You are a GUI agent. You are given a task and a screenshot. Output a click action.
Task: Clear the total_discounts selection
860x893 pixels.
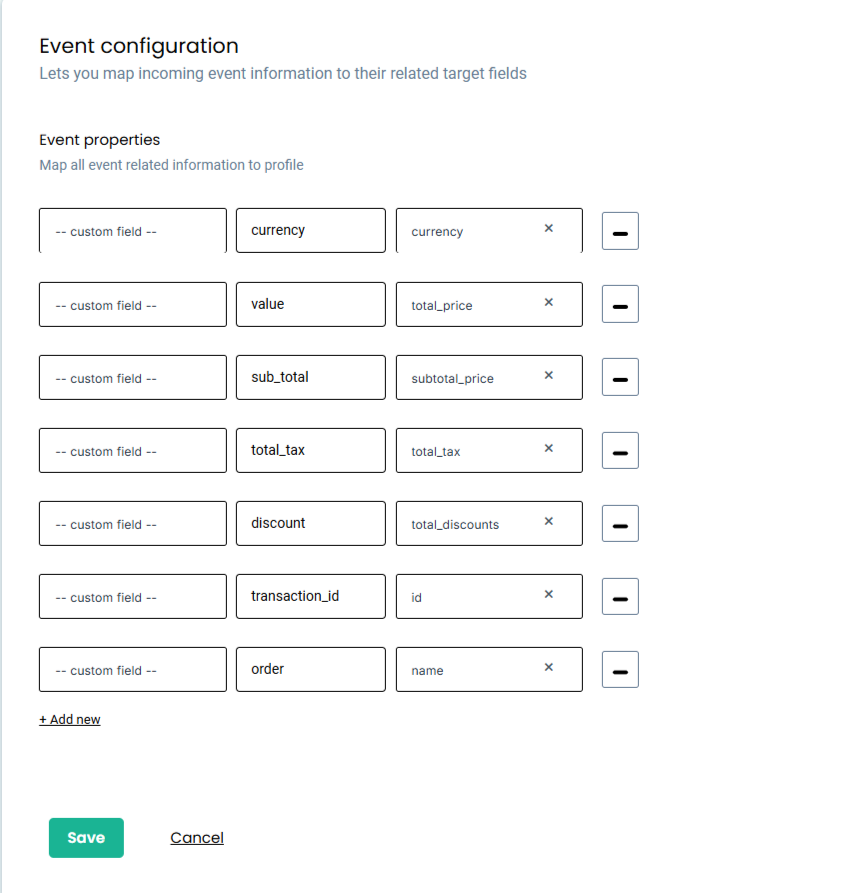(x=548, y=521)
